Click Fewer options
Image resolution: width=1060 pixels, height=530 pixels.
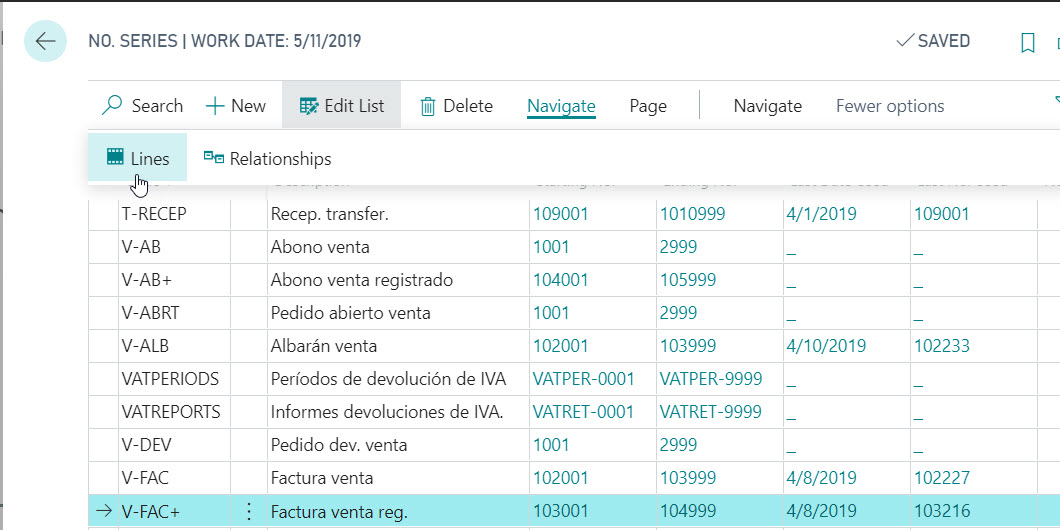[889, 106]
